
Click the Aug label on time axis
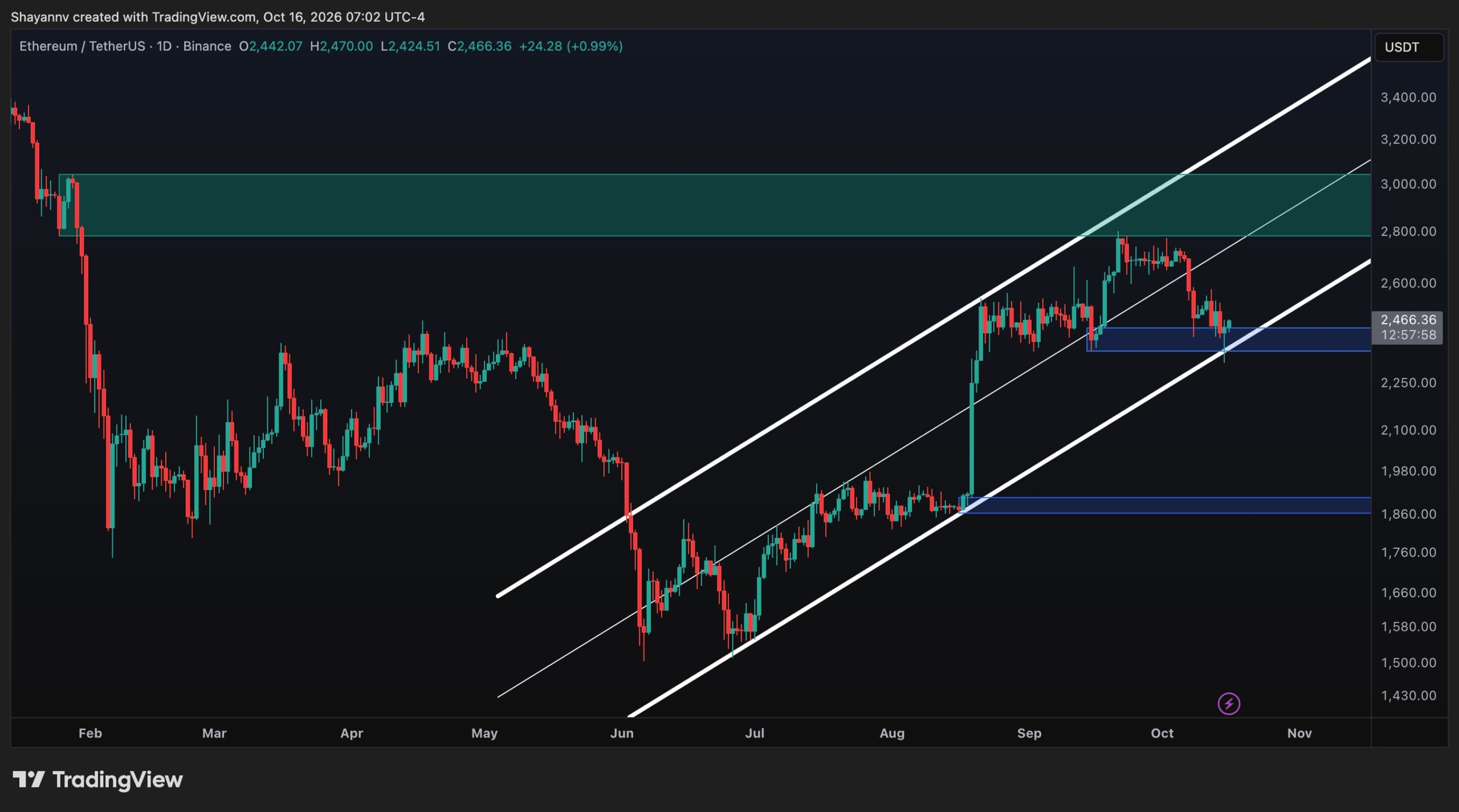click(892, 733)
